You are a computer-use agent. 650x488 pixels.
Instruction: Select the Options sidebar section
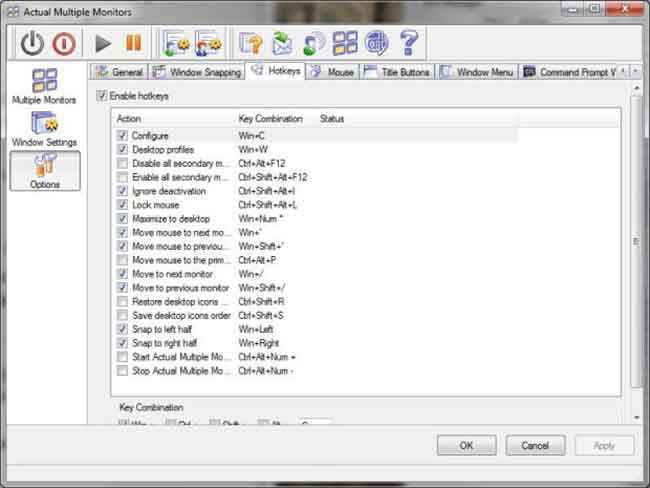(45, 171)
